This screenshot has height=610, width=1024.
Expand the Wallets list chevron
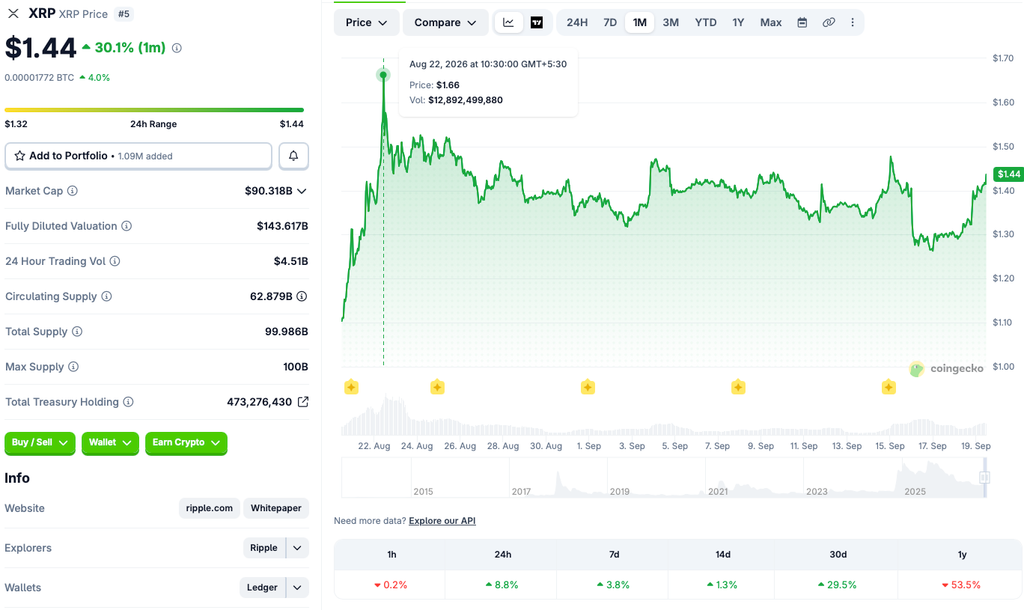pyautogui.click(x=297, y=588)
